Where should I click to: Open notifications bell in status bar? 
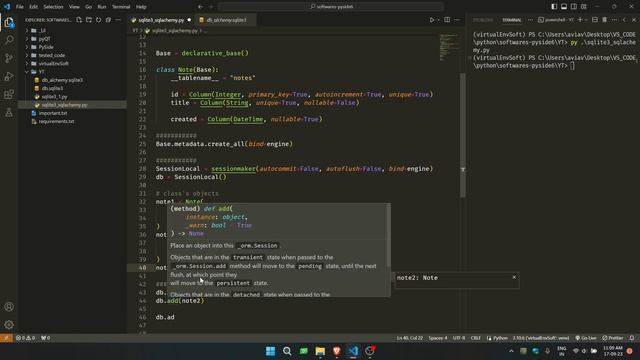(x=632, y=338)
